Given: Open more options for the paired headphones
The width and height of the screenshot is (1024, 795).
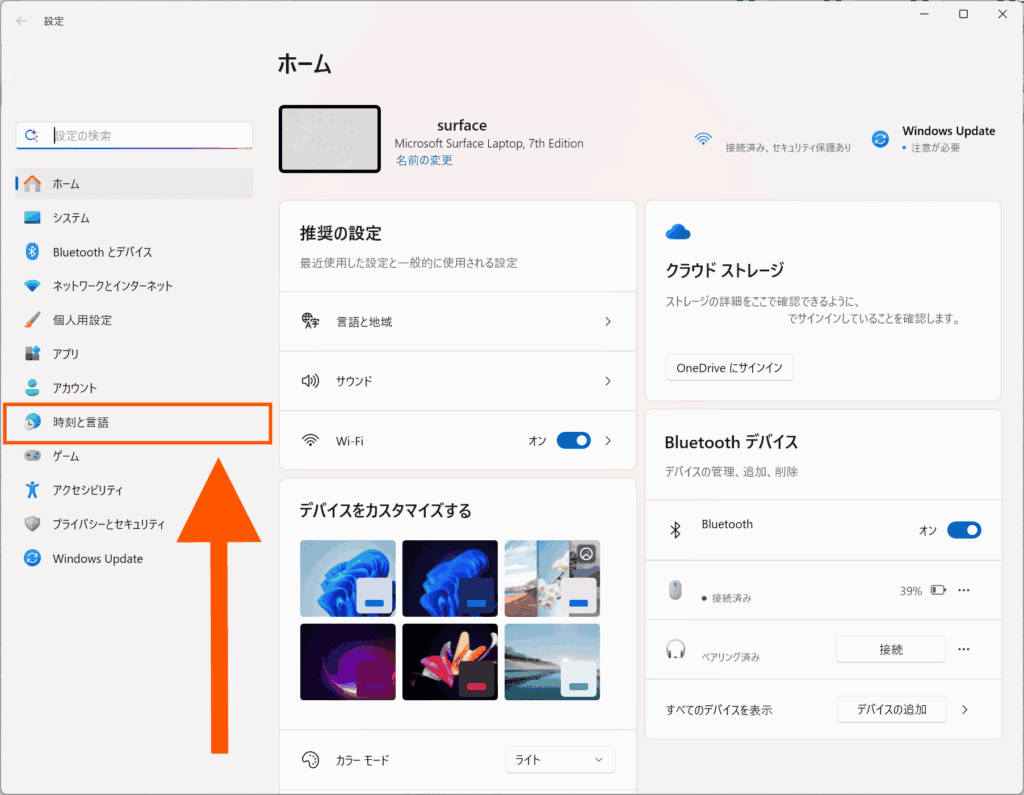Looking at the screenshot, I should pyautogui.click(x=964, y=649).
